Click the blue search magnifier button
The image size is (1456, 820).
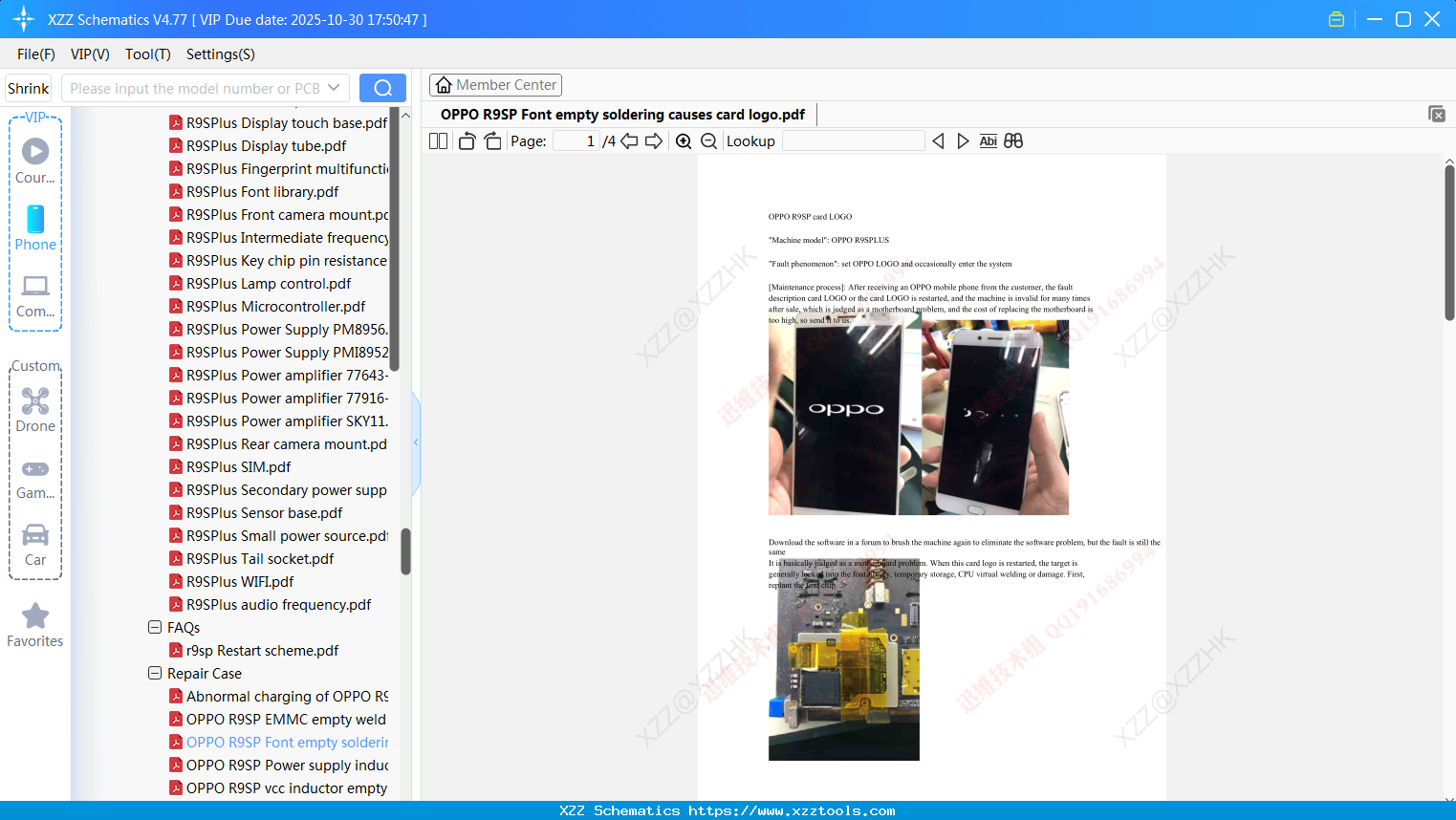click(382, 88)
